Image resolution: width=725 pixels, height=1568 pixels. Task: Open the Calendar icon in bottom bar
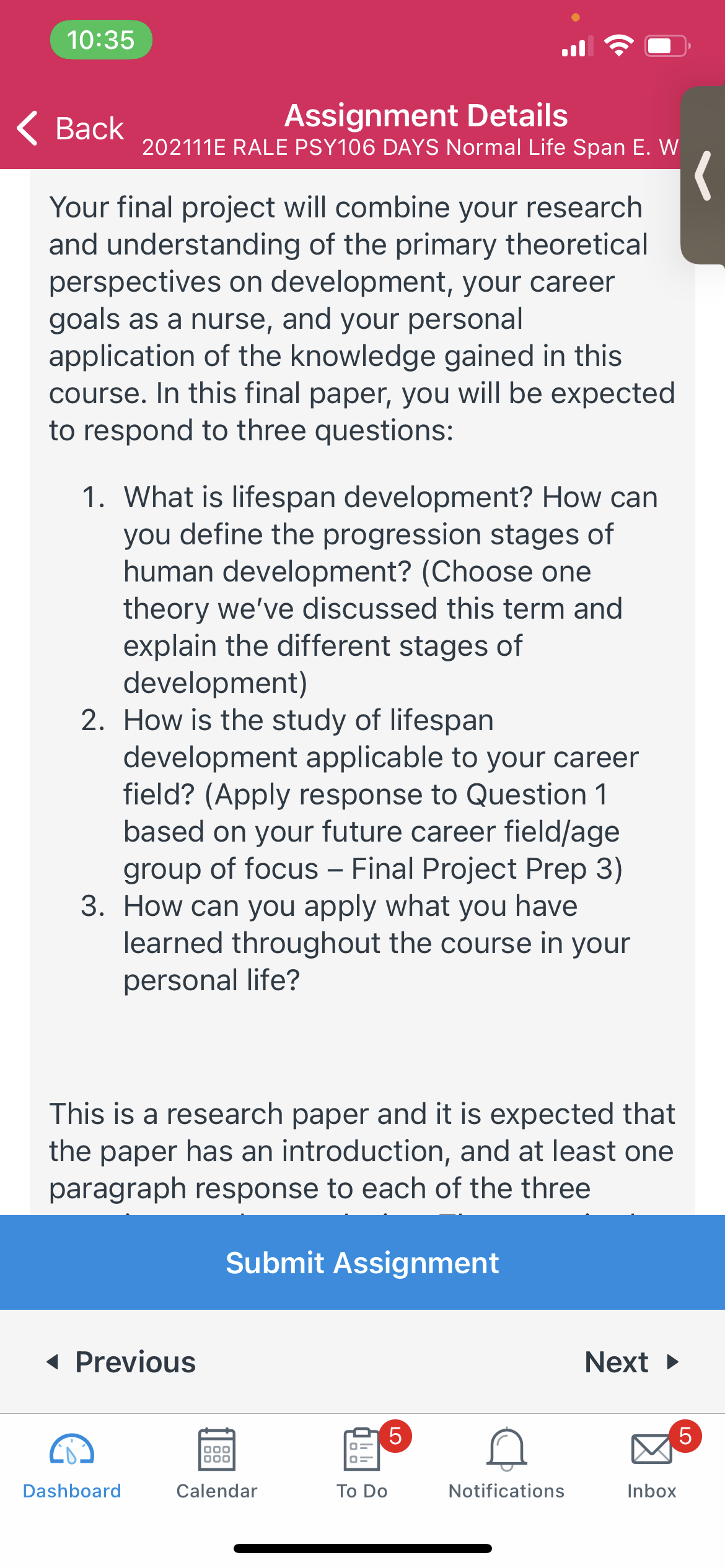tap(217, 1449)
